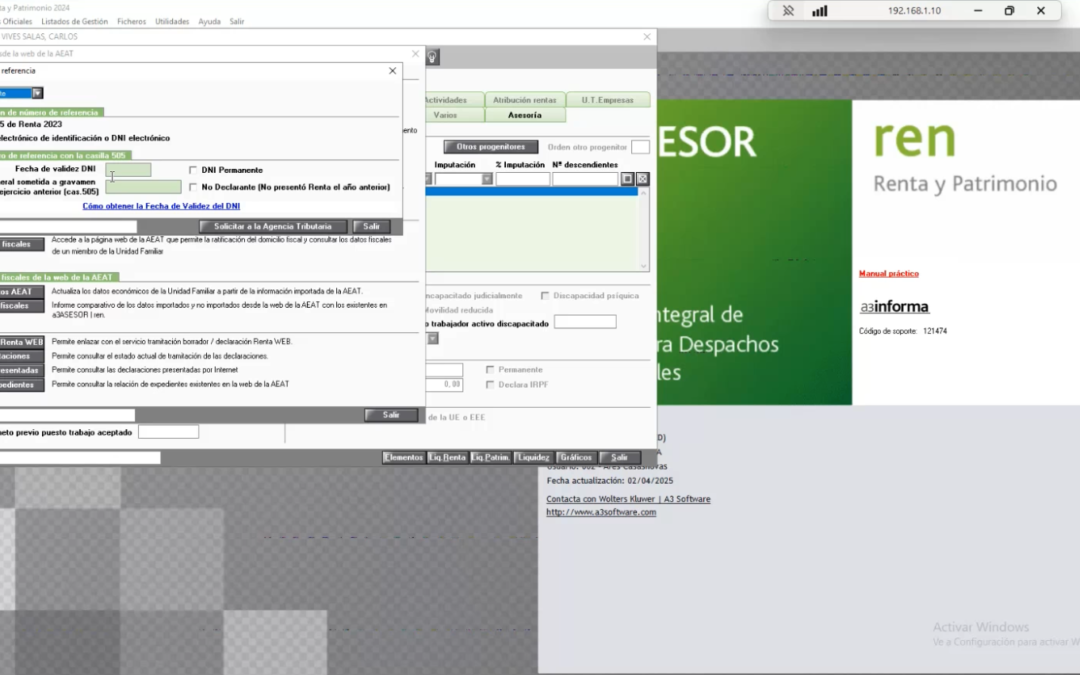Check the Discapacidad psíquica checkbox
The height and width of the screenshot is (675, 1080).
pos(545,295)
